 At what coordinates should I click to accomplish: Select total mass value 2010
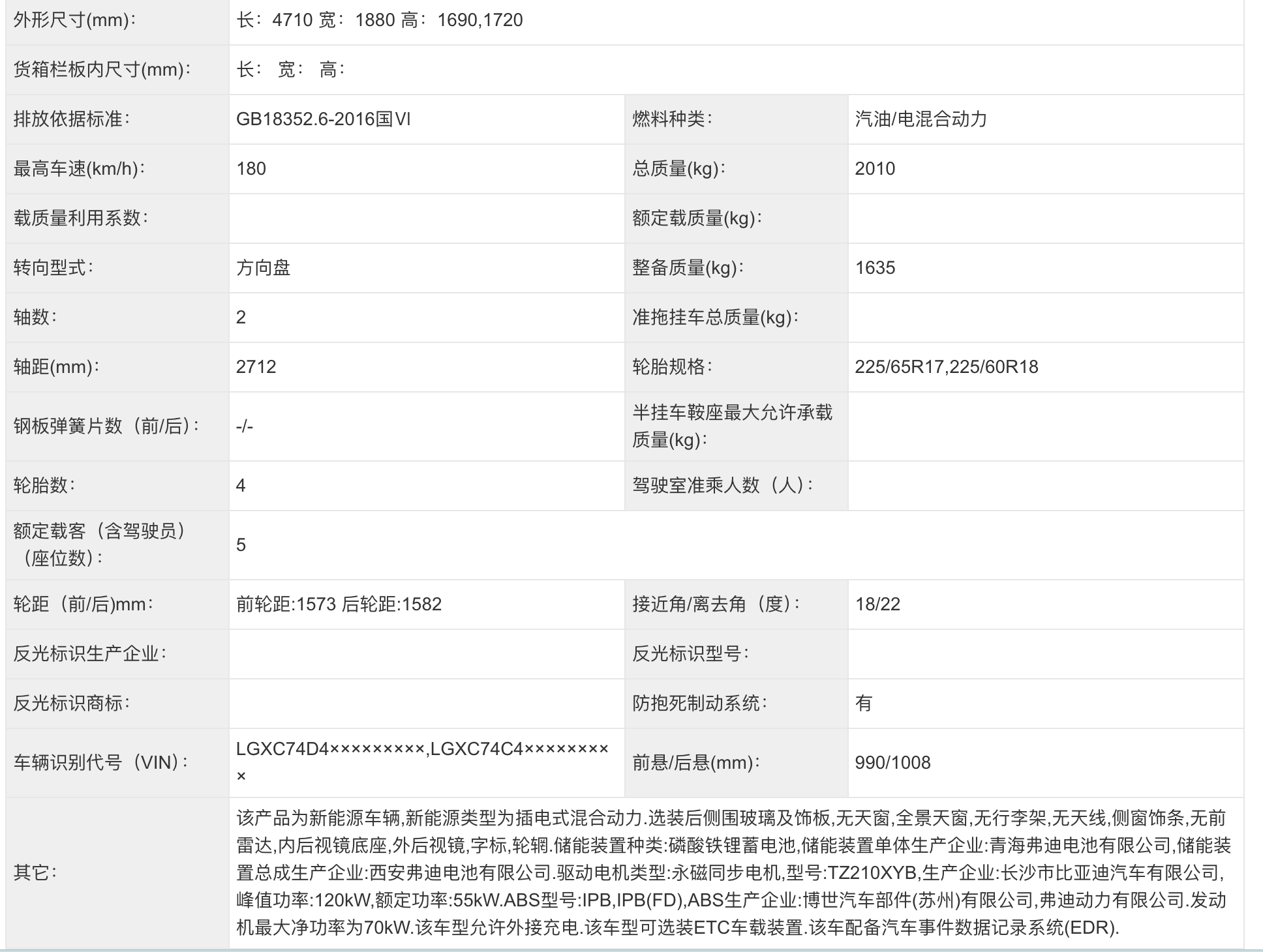pos(875,169)
